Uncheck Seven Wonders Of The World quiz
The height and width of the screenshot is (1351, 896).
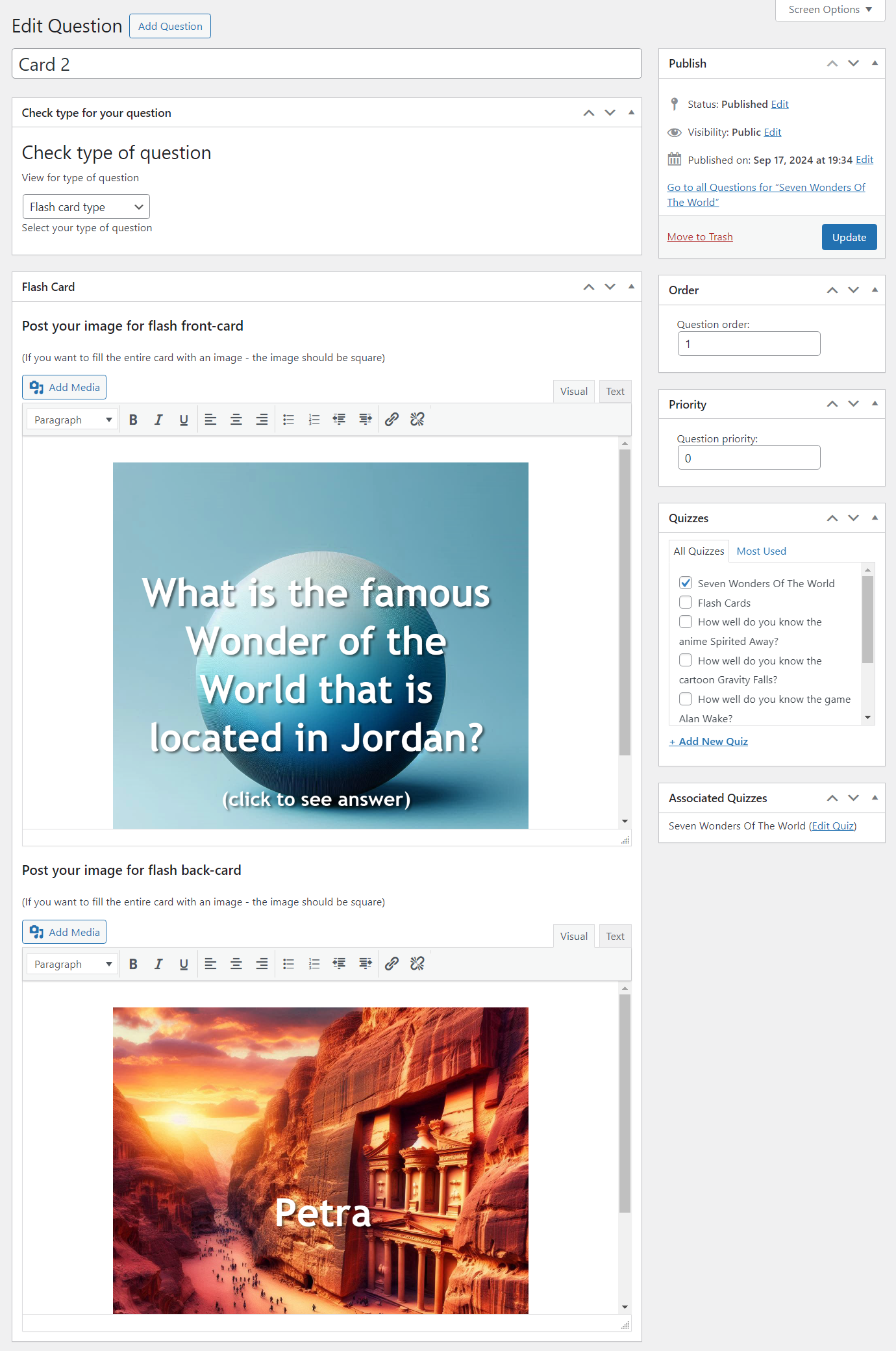686,583
